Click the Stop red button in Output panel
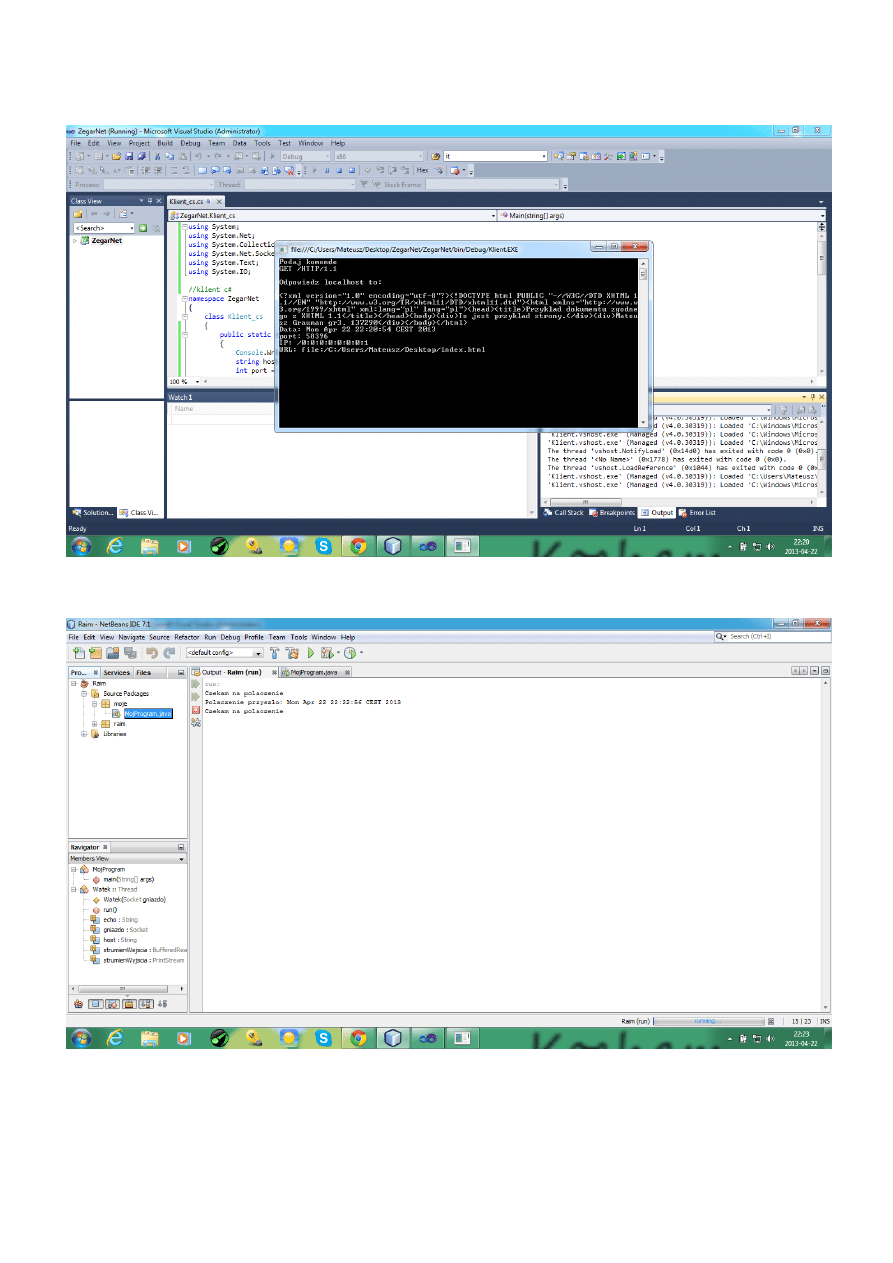 [196, 710]
